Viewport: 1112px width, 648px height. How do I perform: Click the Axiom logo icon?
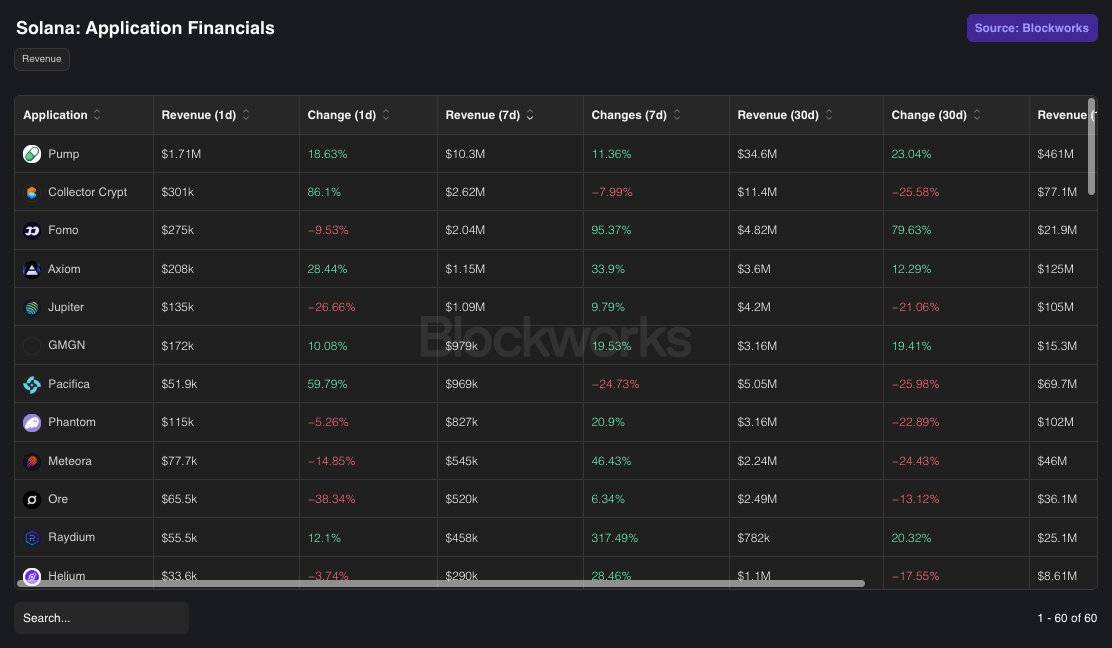point(32,269)
